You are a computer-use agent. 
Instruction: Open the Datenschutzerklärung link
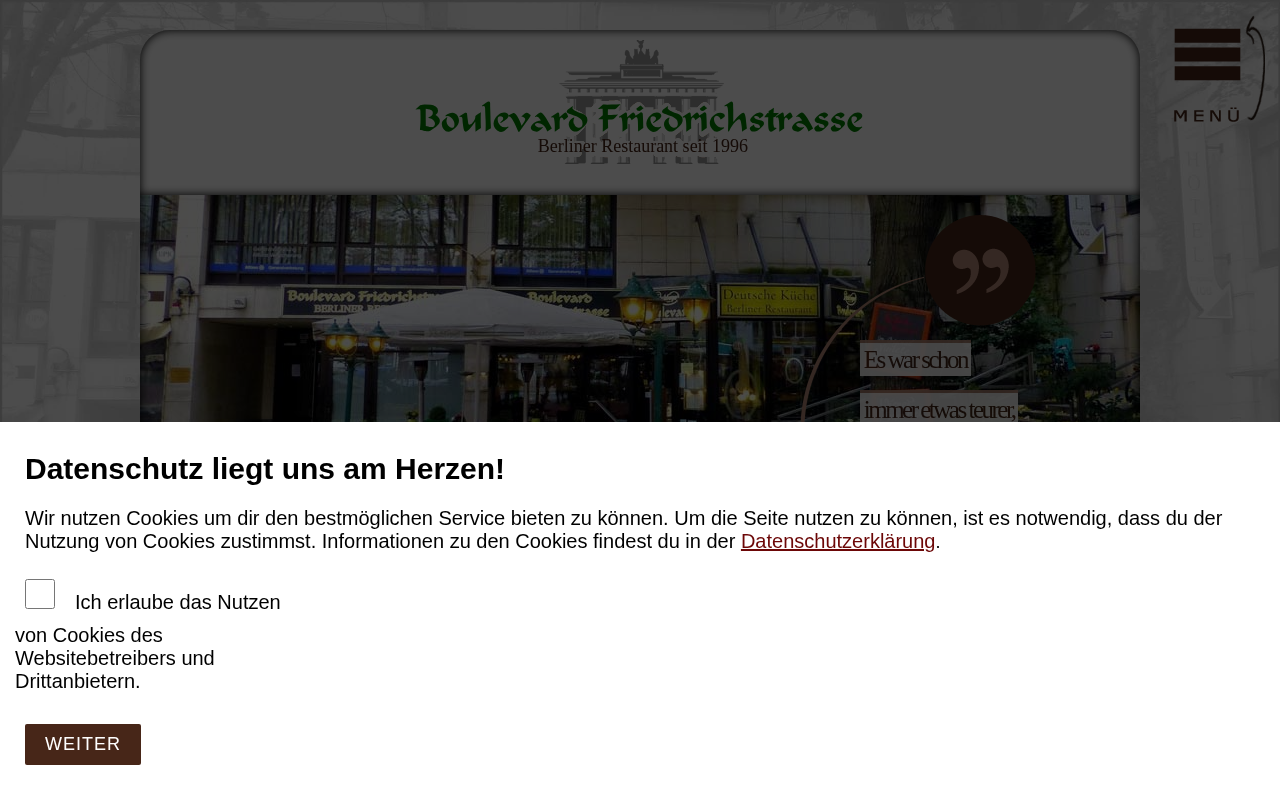click(838, 541)
